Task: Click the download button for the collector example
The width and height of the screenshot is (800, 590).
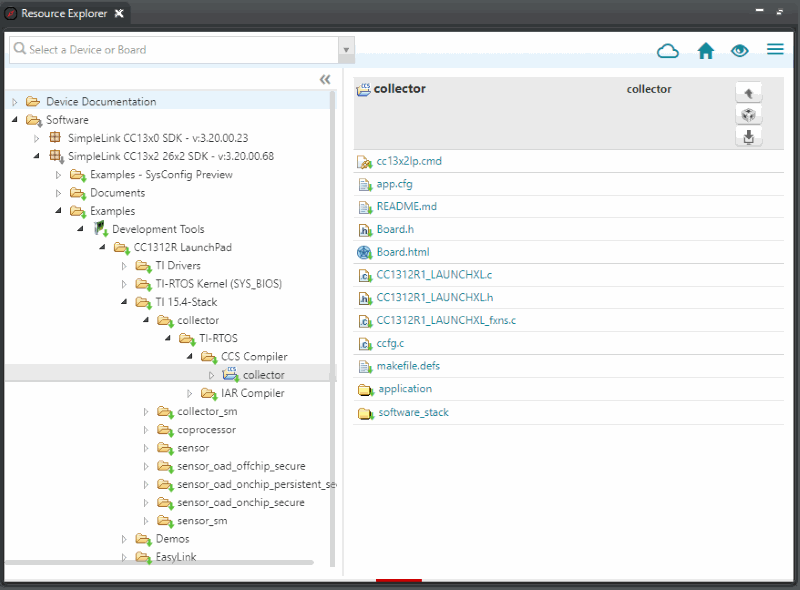Action: [748, 138]
